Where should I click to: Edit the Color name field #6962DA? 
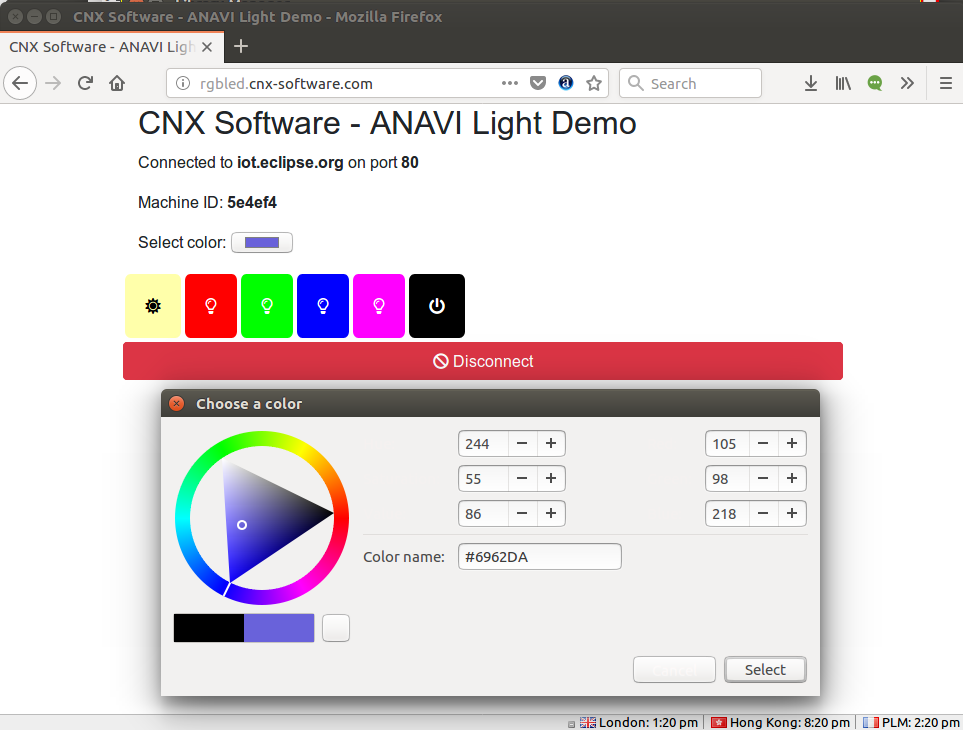click(x=540, y=557)
